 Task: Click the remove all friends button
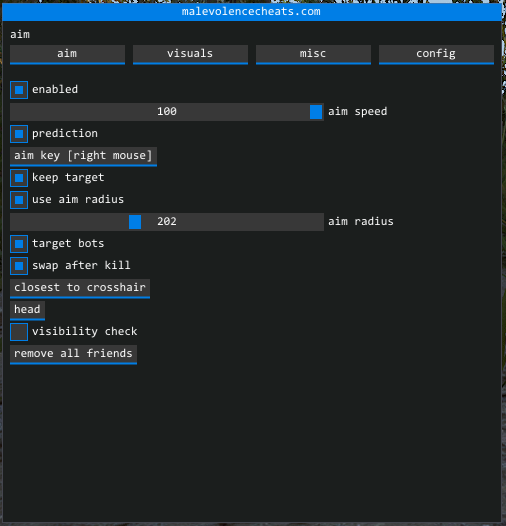(x=73, y=354)
